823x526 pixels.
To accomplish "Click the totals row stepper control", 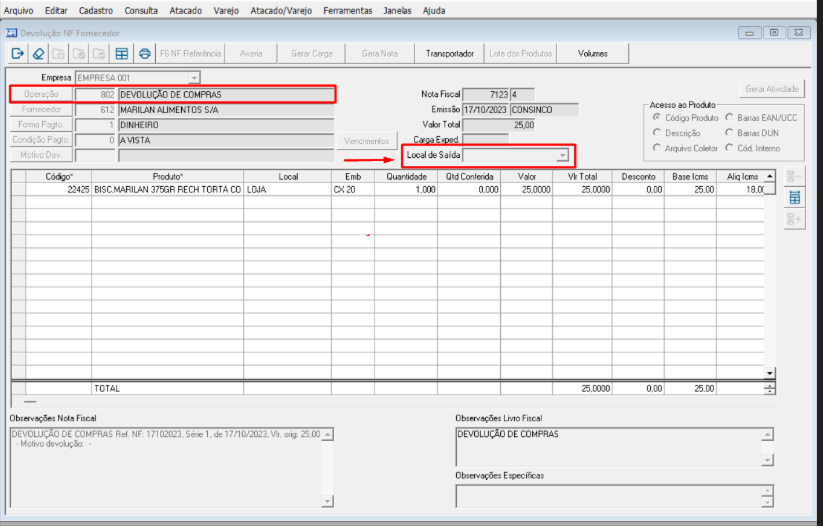I will 769,389.
